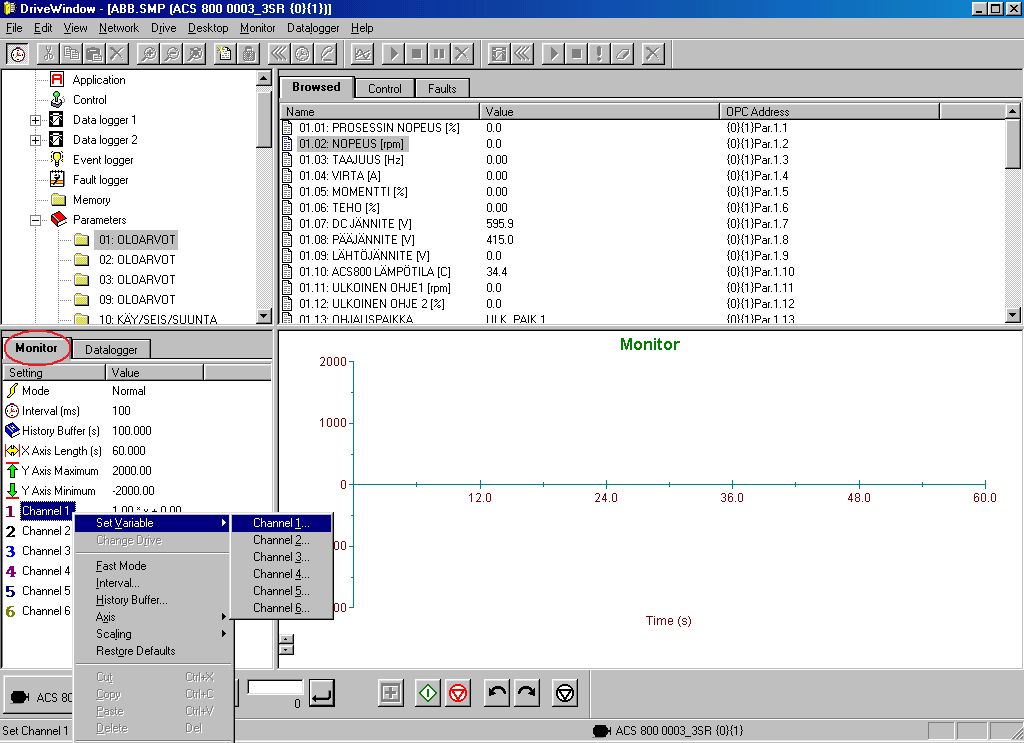Viewport: 1024px width, 743px height.
Task: Select parameter 01.07: DC JÄNNITE [V]
Action: pos(355,224)
